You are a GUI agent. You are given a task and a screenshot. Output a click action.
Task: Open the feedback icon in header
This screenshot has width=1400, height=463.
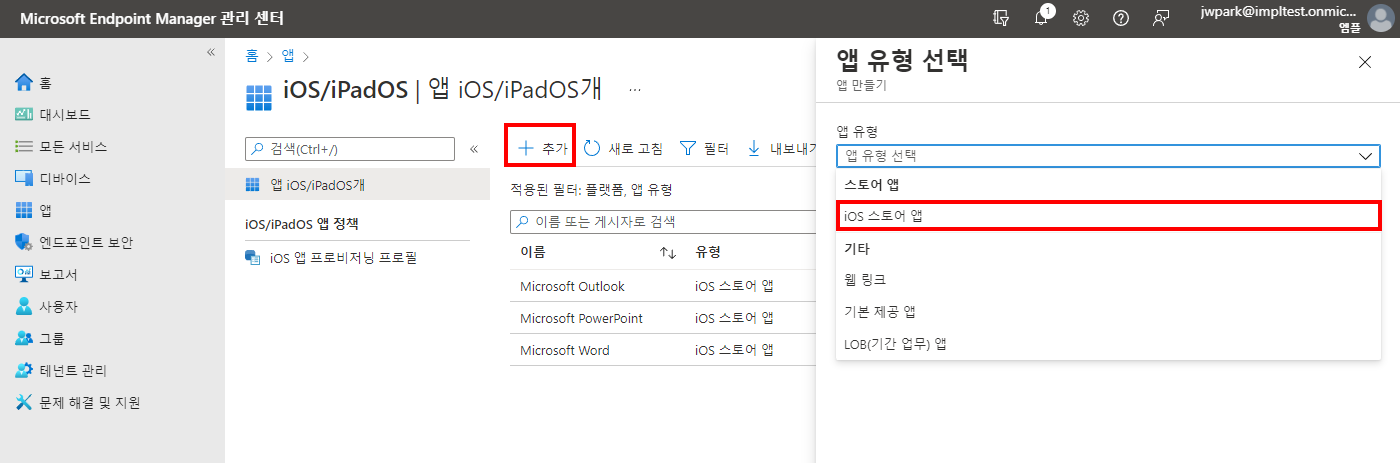(x=1161, y=18)
